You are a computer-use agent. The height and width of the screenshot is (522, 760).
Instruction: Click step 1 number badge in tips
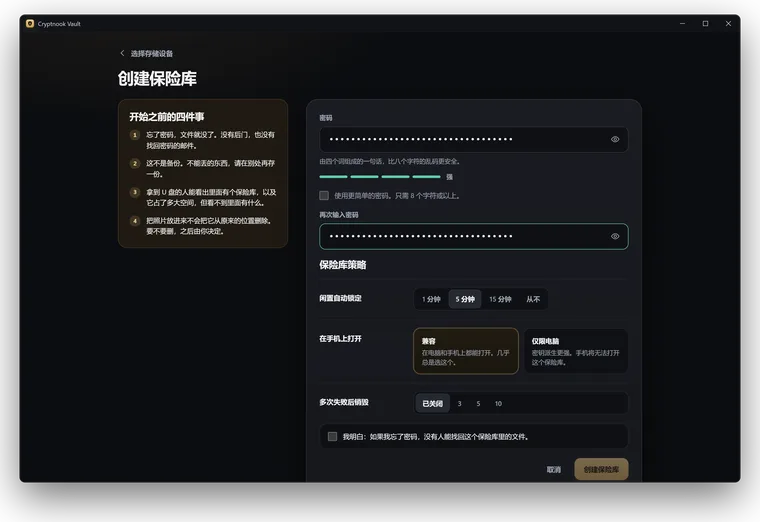tap(135, 135)
